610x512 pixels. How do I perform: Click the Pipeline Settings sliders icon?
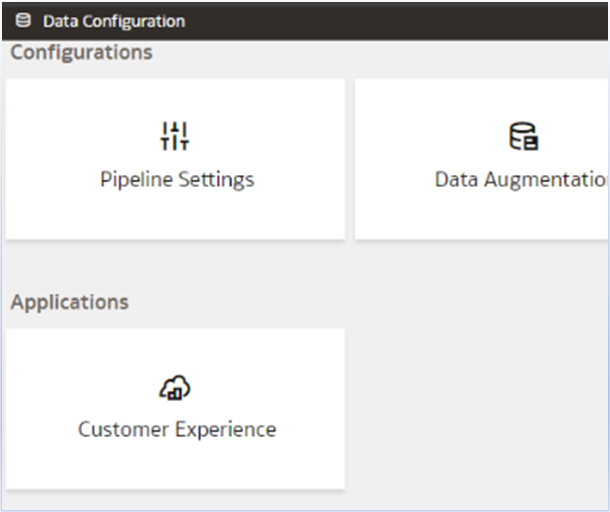[175, 136]
